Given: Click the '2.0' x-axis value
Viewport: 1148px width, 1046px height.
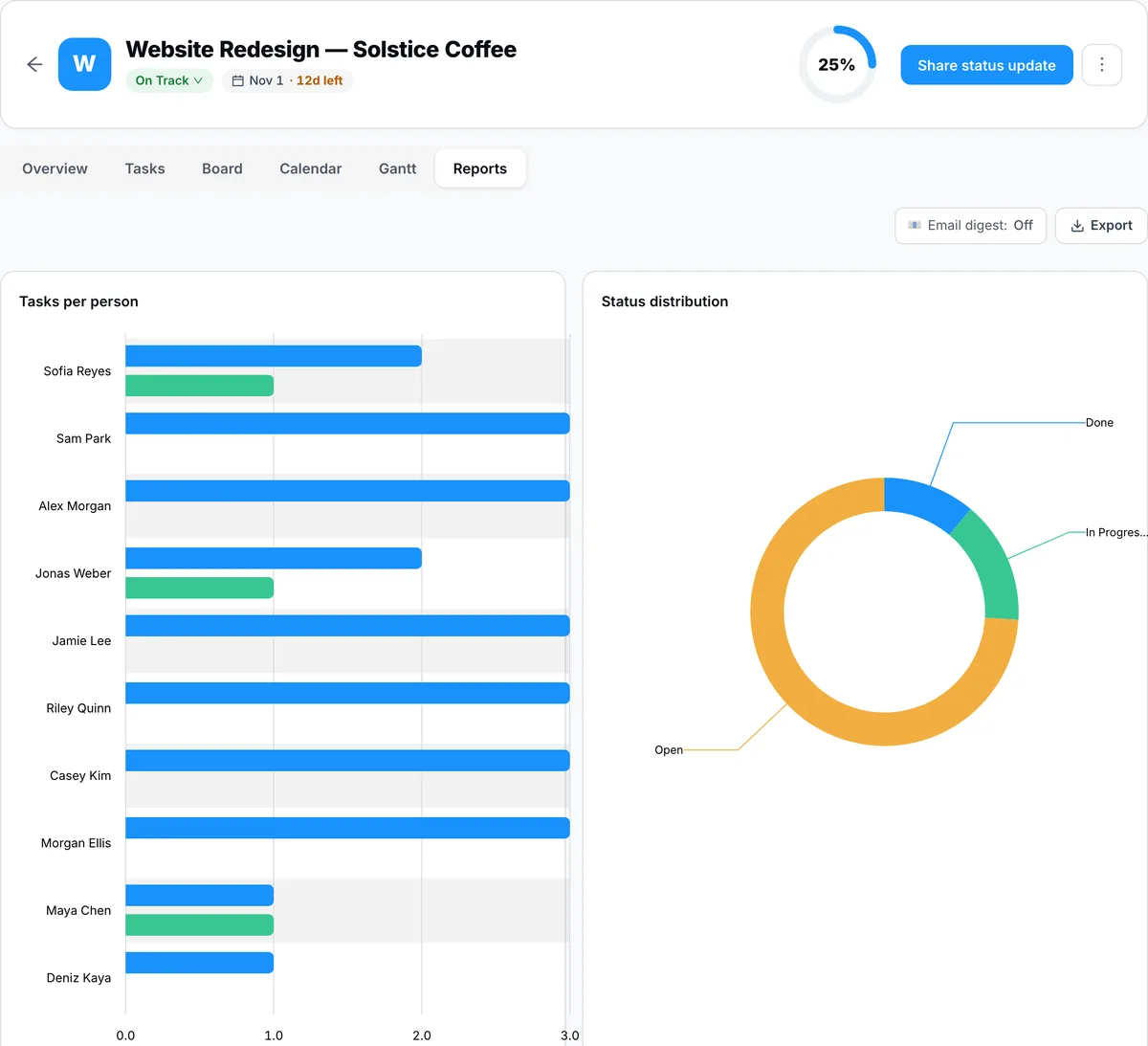Looking at the screenshot, I should (422, 1035).
